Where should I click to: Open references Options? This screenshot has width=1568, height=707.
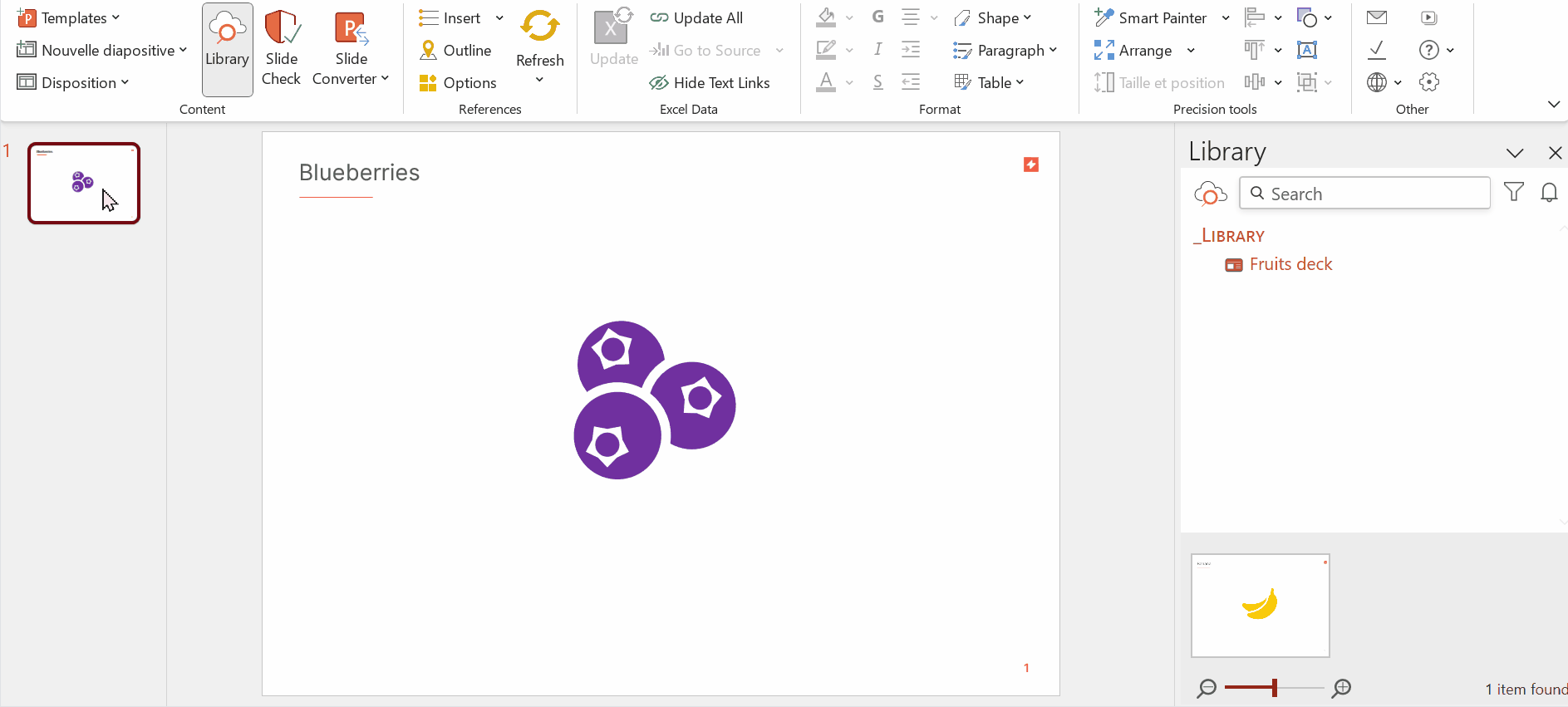[x=458, y=82]
